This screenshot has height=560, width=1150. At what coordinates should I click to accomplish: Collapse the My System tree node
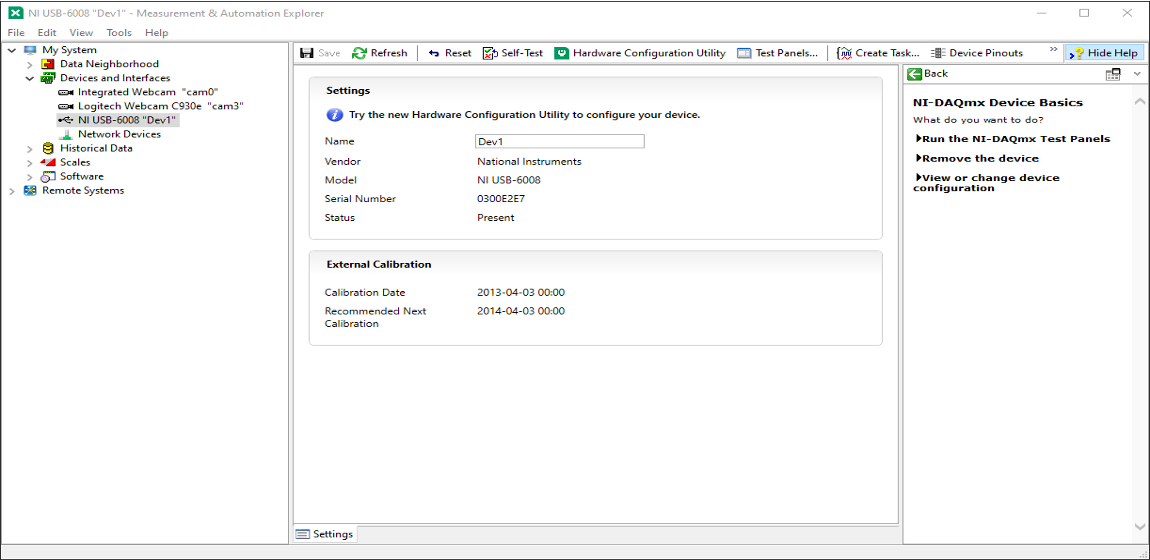12,50
